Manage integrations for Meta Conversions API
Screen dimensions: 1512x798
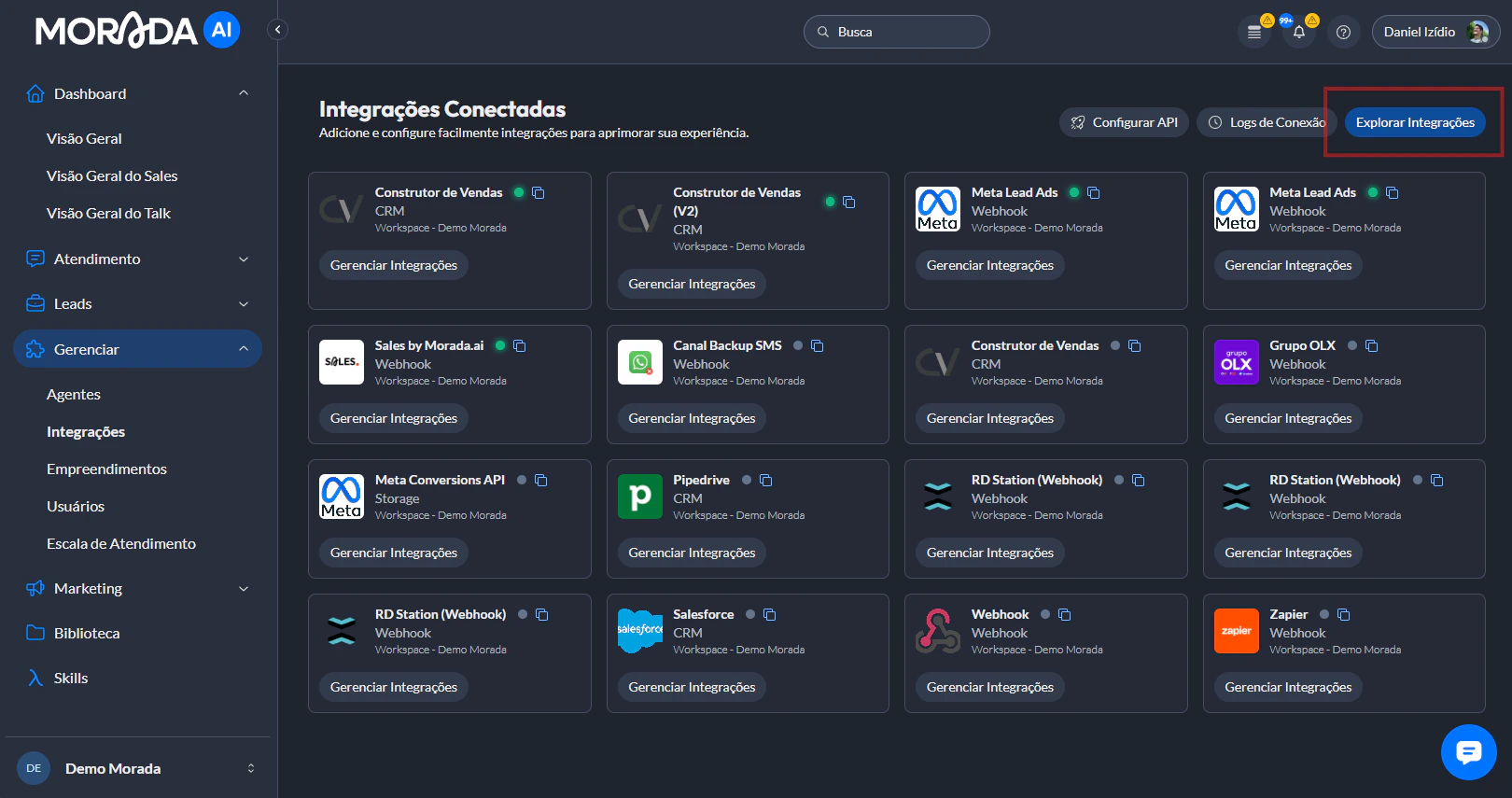[x=394, y=553]
